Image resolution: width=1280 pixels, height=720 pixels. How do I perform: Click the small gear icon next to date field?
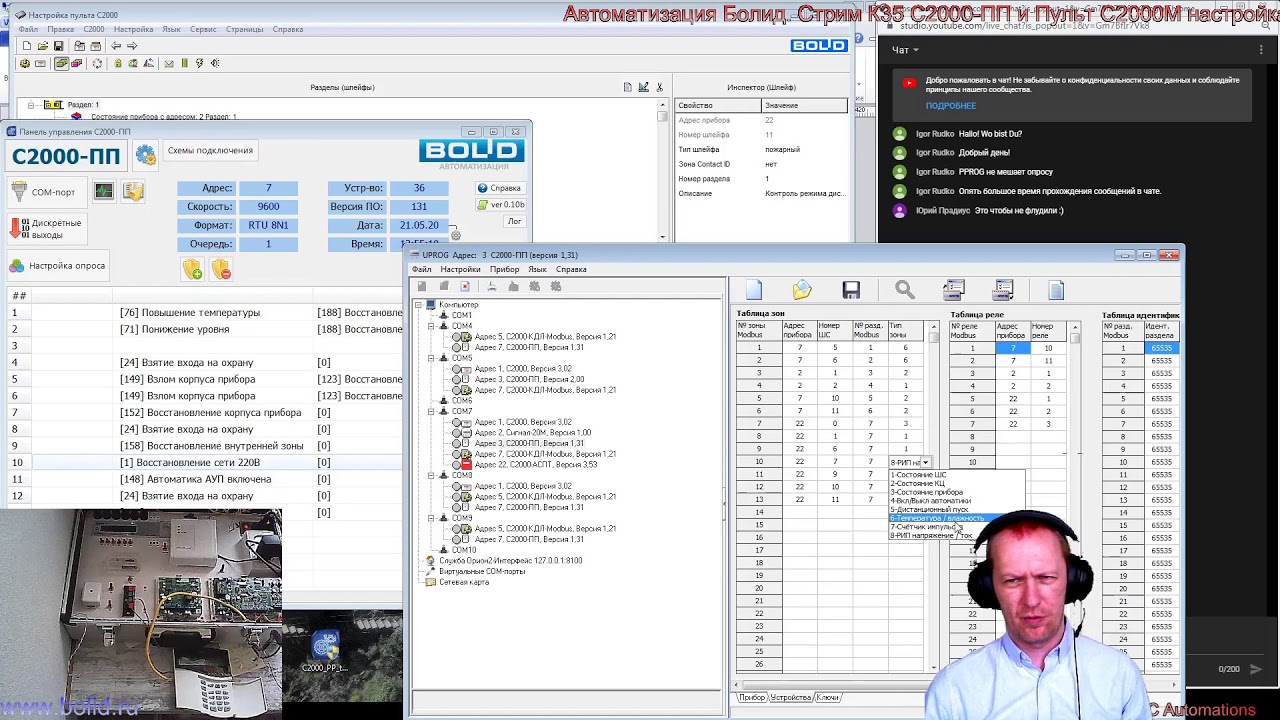pyautogui.click(x=456, y=235)
